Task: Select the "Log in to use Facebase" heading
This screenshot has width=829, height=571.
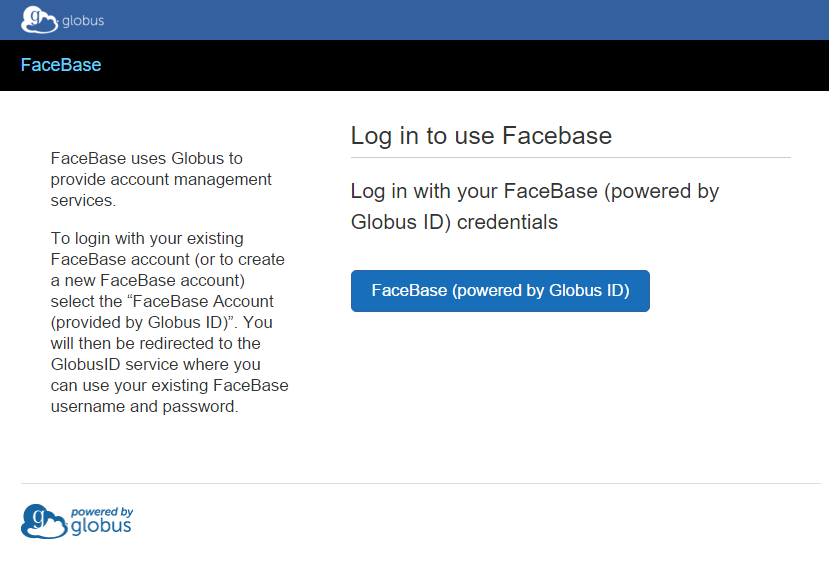Action: [481, 136]
